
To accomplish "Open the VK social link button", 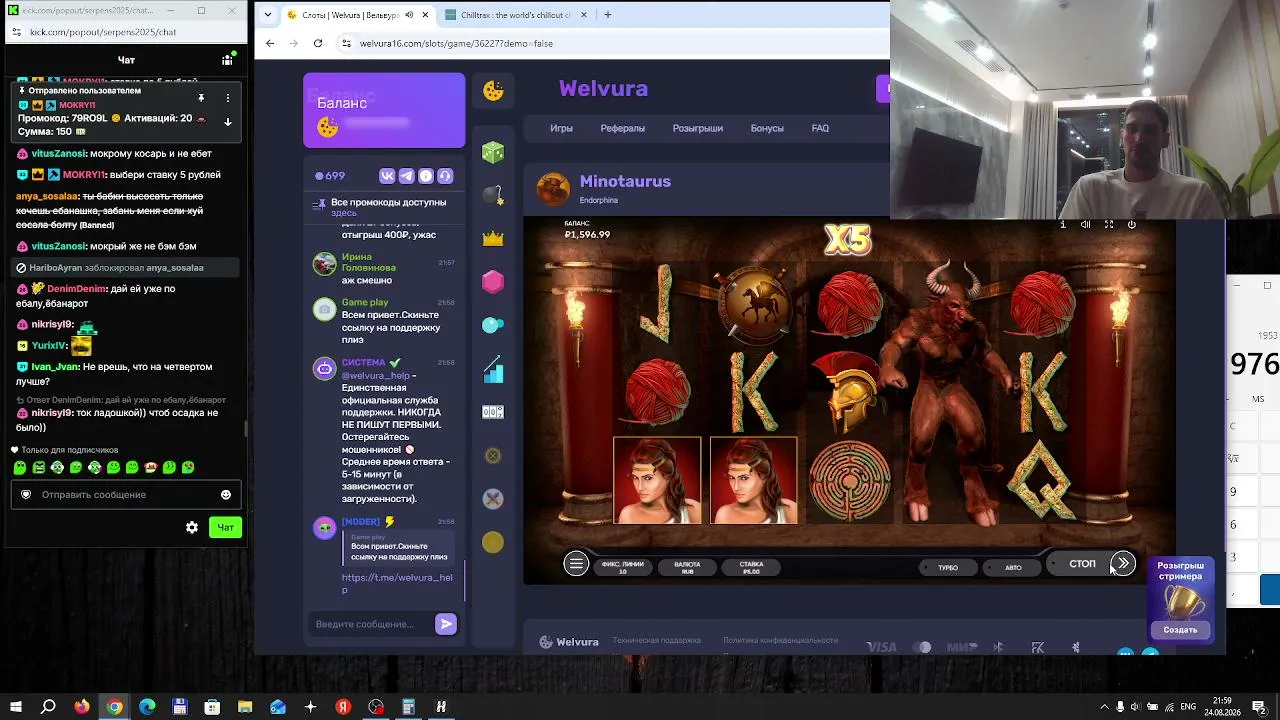I will (388, 176).
